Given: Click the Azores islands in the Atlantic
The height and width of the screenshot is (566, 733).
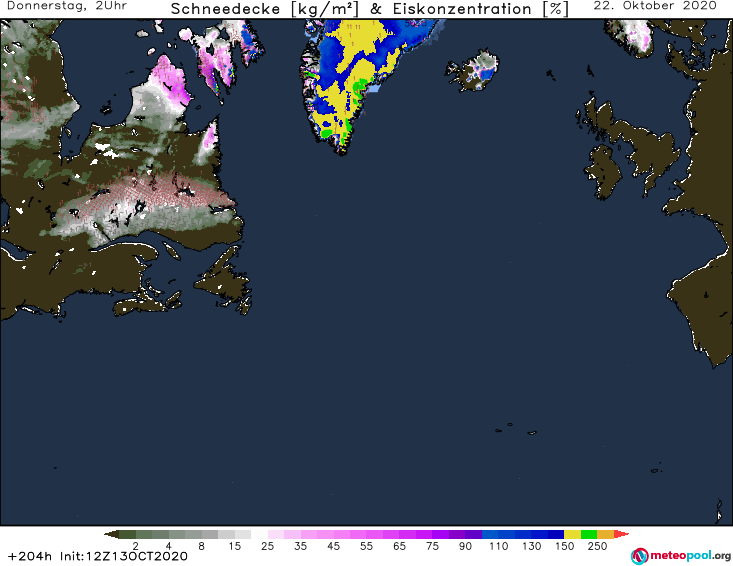Looking at the screenshot, I should (517, 429).
